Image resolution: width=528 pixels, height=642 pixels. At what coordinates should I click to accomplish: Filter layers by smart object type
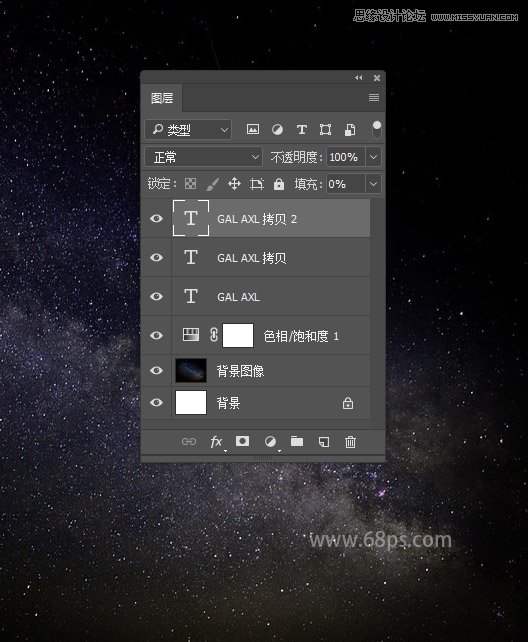click(x=350, y=130)
